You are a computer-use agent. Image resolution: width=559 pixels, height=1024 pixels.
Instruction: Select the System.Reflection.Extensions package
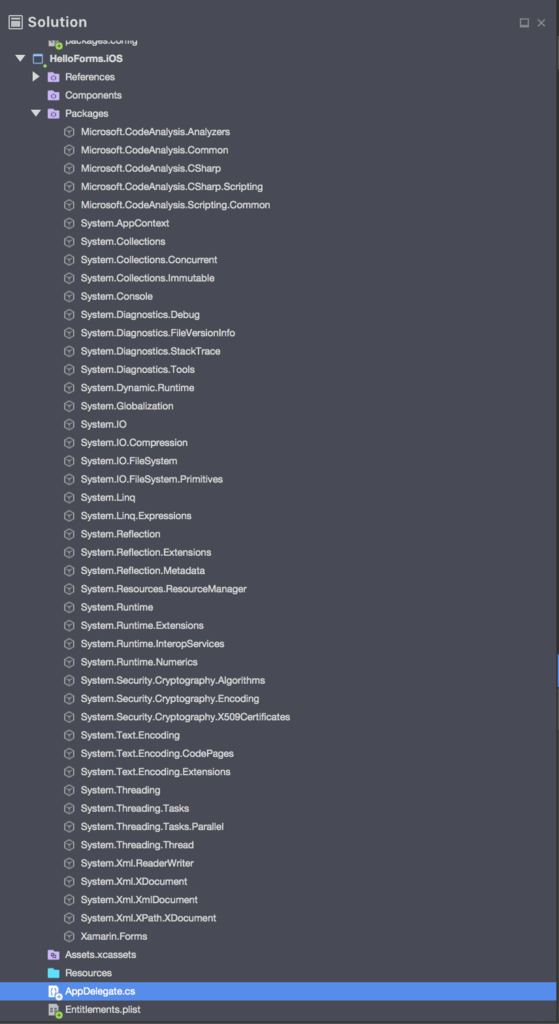point(146,552)
